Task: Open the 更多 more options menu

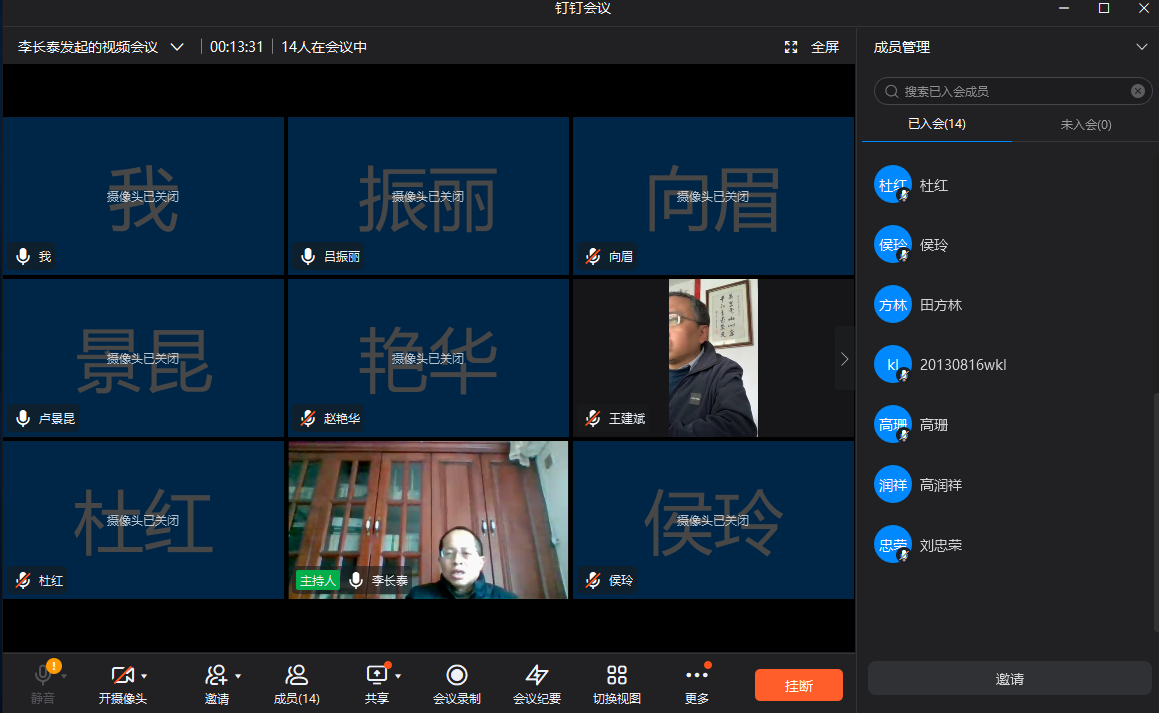Action: pos(696,676)
